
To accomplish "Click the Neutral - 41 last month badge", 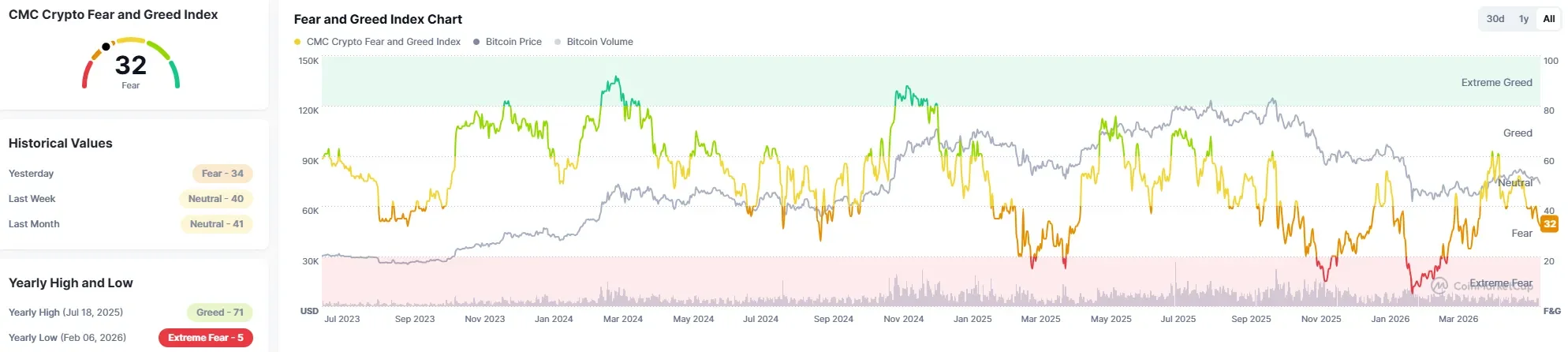I will [x=216, y=224].
